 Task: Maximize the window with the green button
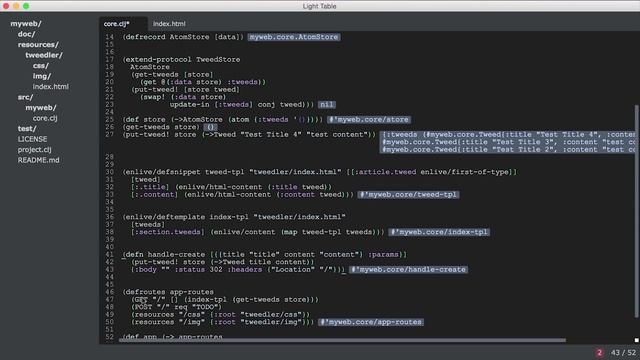click(x=26, y=6)
